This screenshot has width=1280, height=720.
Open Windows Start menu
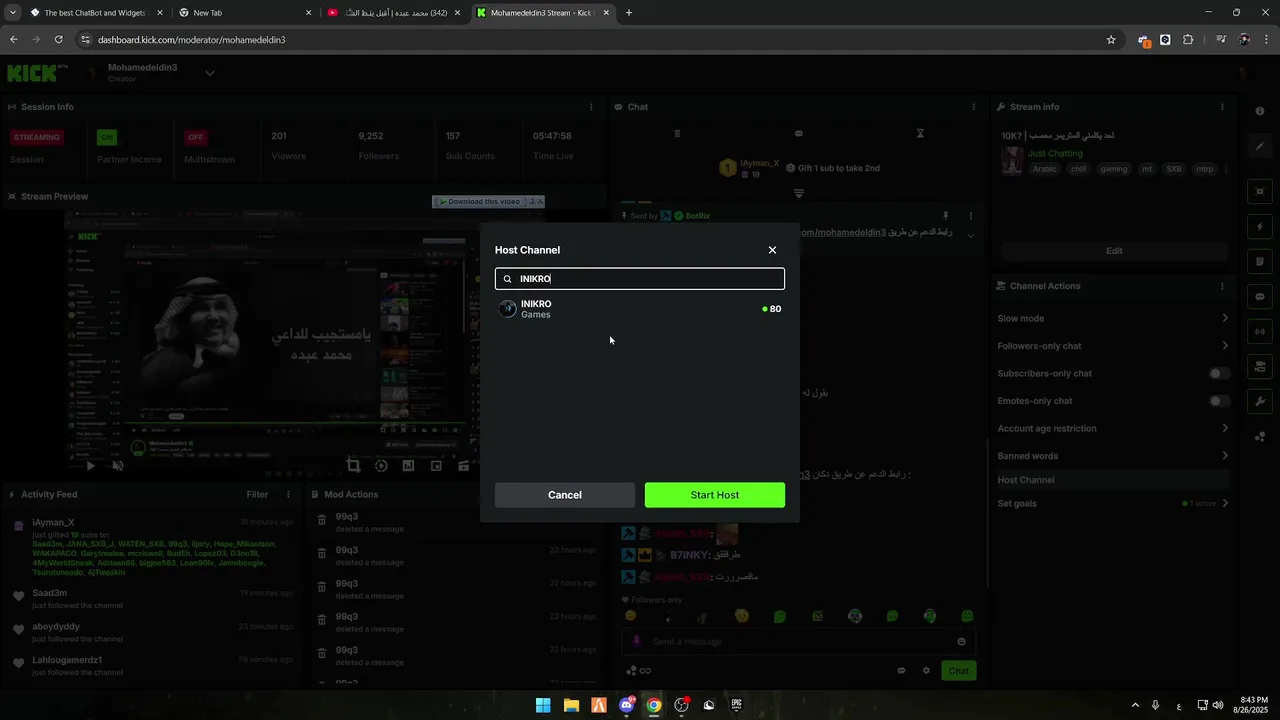543,705
